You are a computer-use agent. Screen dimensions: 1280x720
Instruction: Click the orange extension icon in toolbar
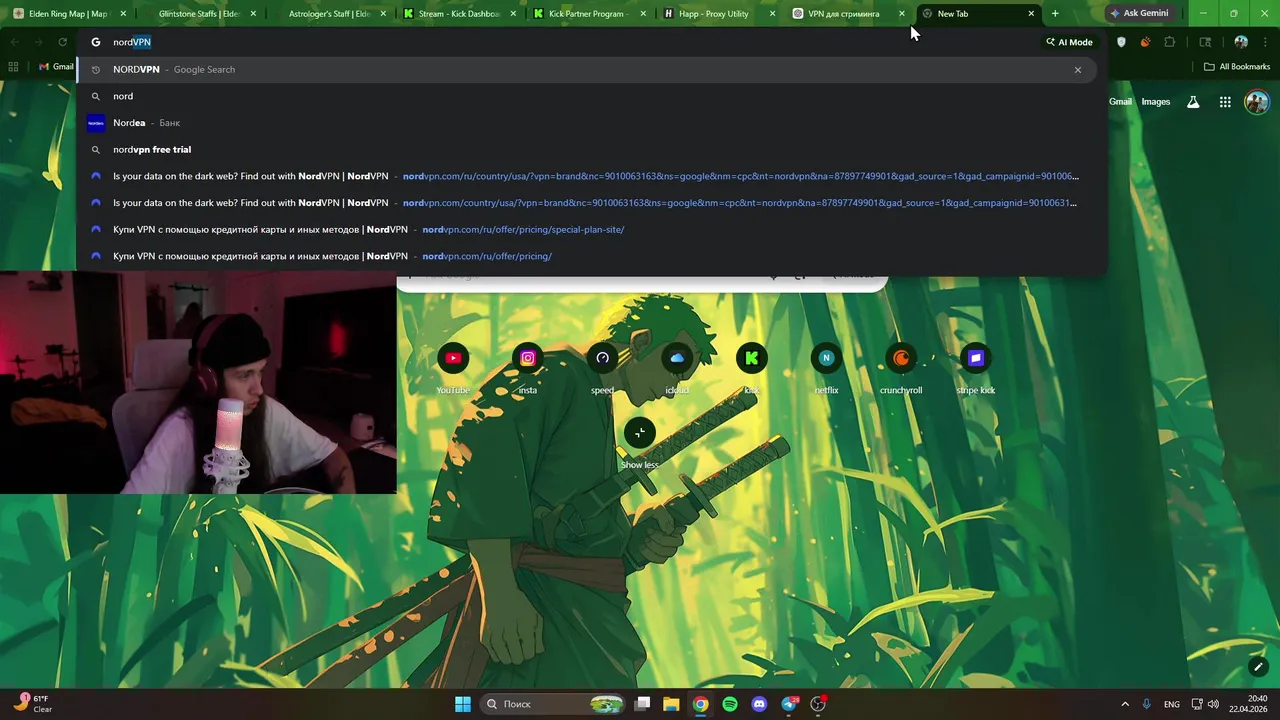pyautogui.click(x=1145, y=42)
